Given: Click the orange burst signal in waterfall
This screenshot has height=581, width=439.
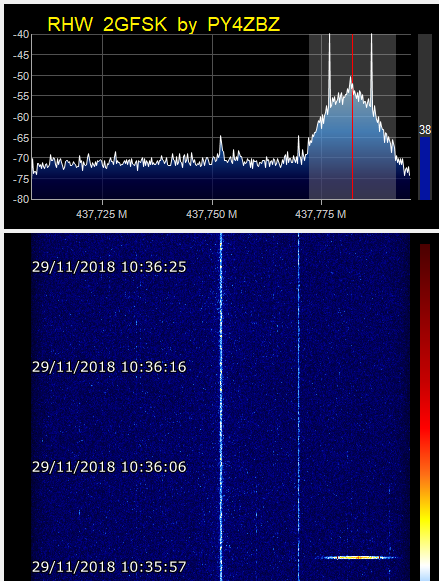Looking at the screenshot, I should 356,557.
